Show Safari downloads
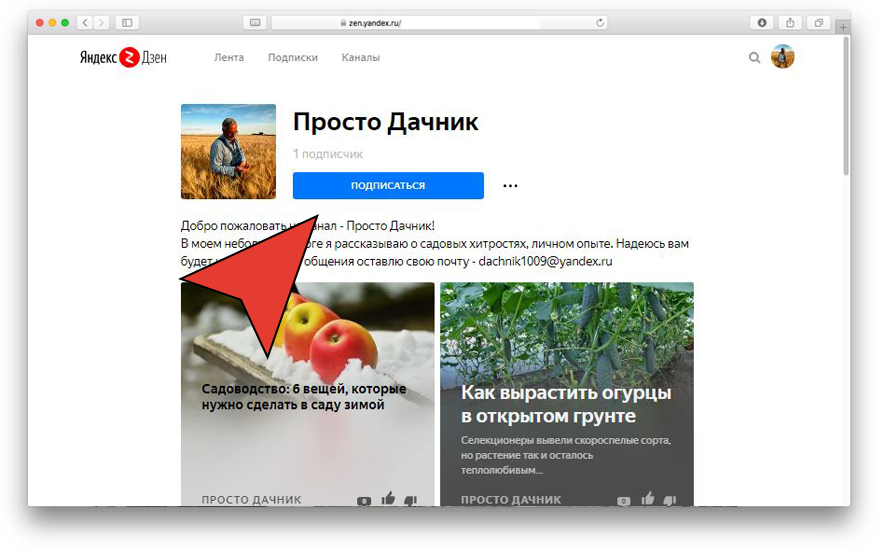 tap(761, 23)
